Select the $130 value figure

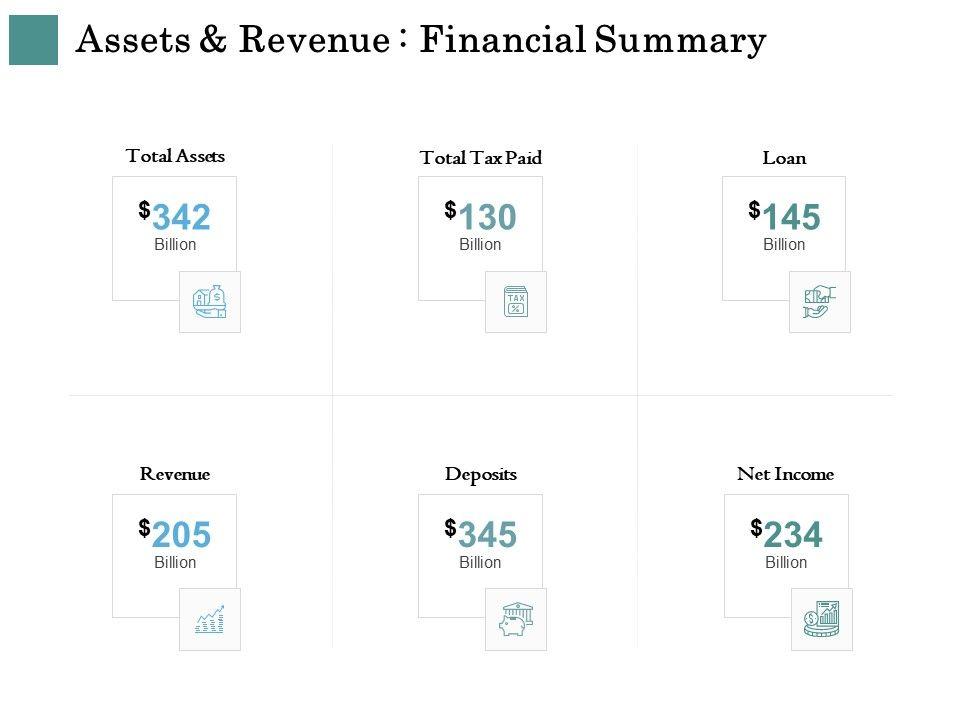pos(482,217)
